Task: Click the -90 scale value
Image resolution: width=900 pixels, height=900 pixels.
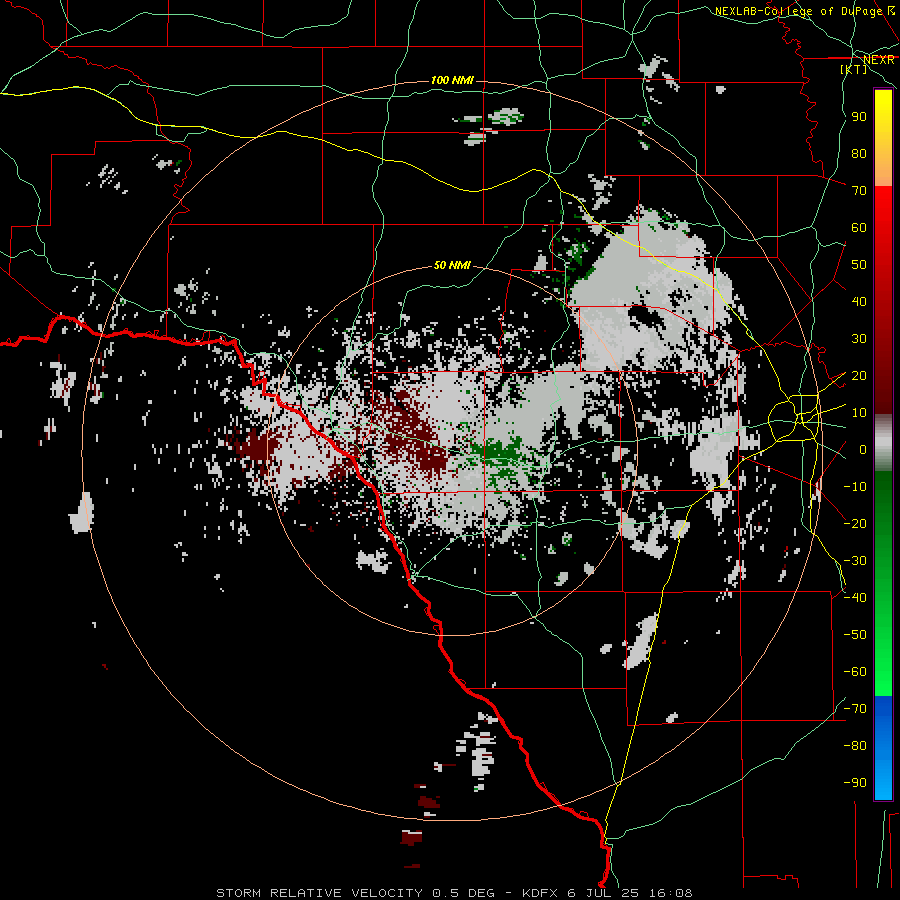Action: pos(855,783)
